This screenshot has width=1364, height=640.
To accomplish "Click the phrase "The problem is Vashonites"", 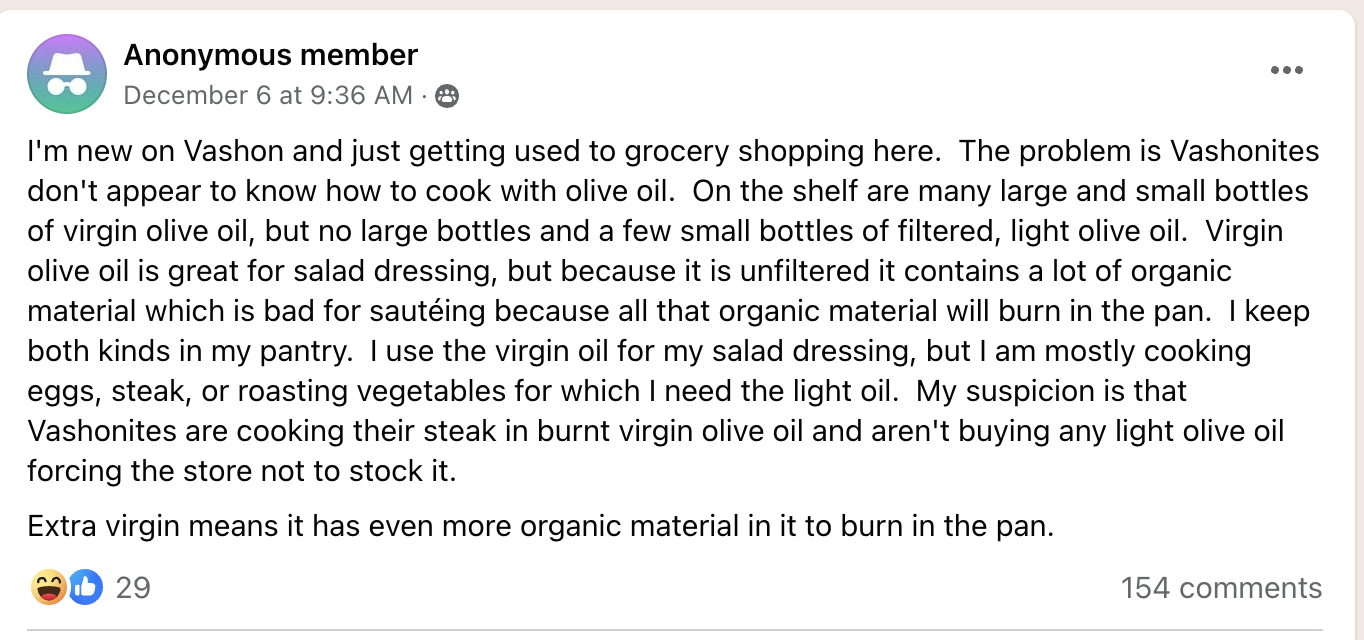I will click(x=1053, y=152).
